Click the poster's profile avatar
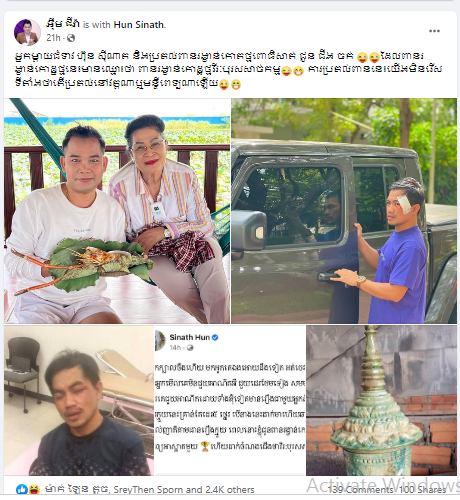Viewport: 460px width, 500px height. pyautogui.click(x=27, y=32)
